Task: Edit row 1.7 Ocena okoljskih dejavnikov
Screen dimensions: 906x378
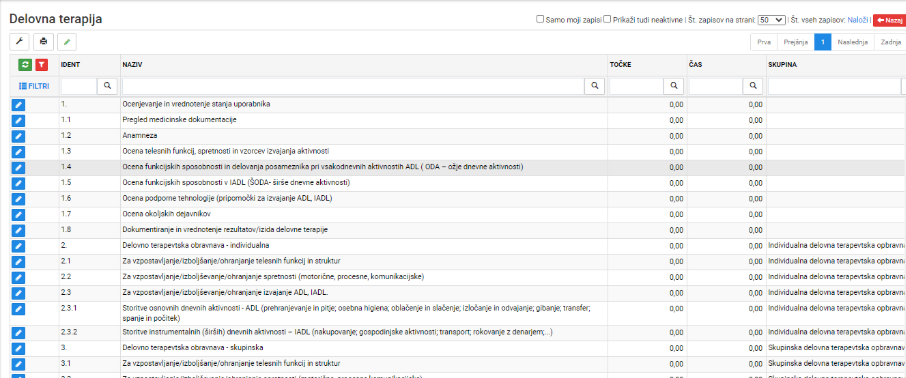Action: tap(18, 214)
